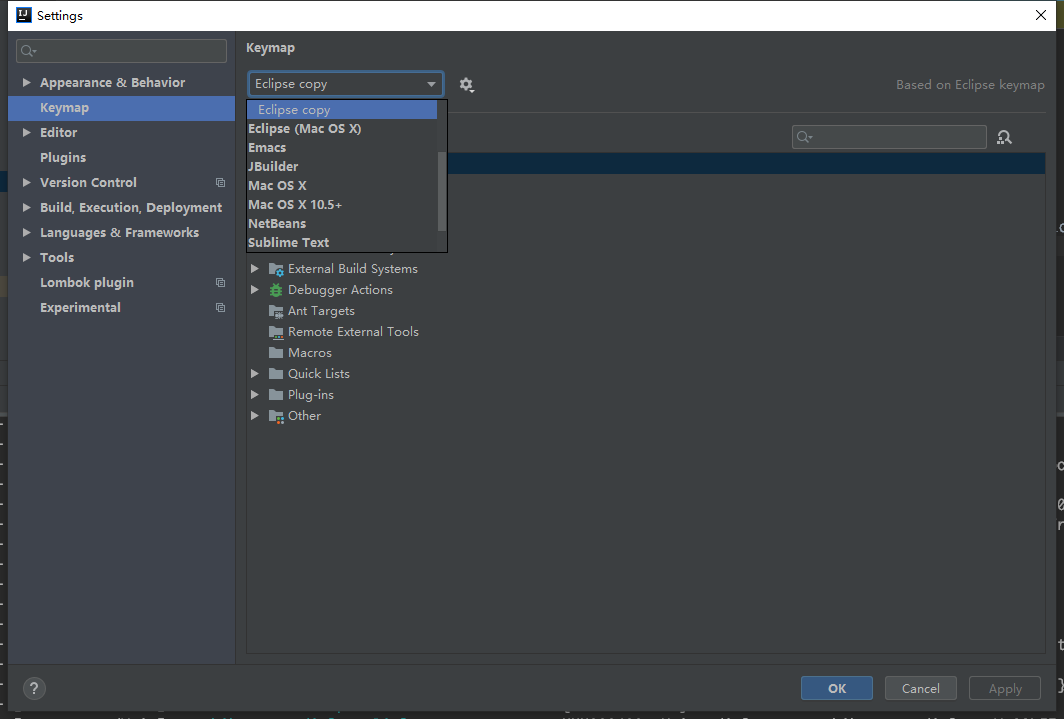Choose the Emacs keymap
This screenshot has width=1064, height=719.
click(342, 148)
